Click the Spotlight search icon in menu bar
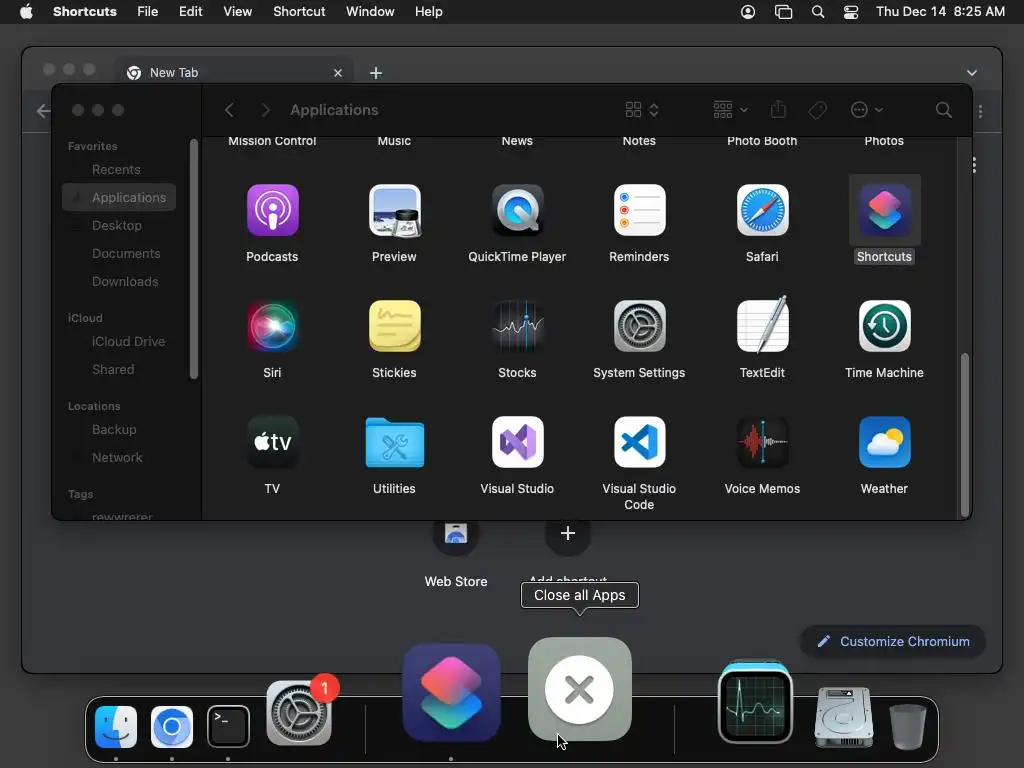 coord(818,12)
